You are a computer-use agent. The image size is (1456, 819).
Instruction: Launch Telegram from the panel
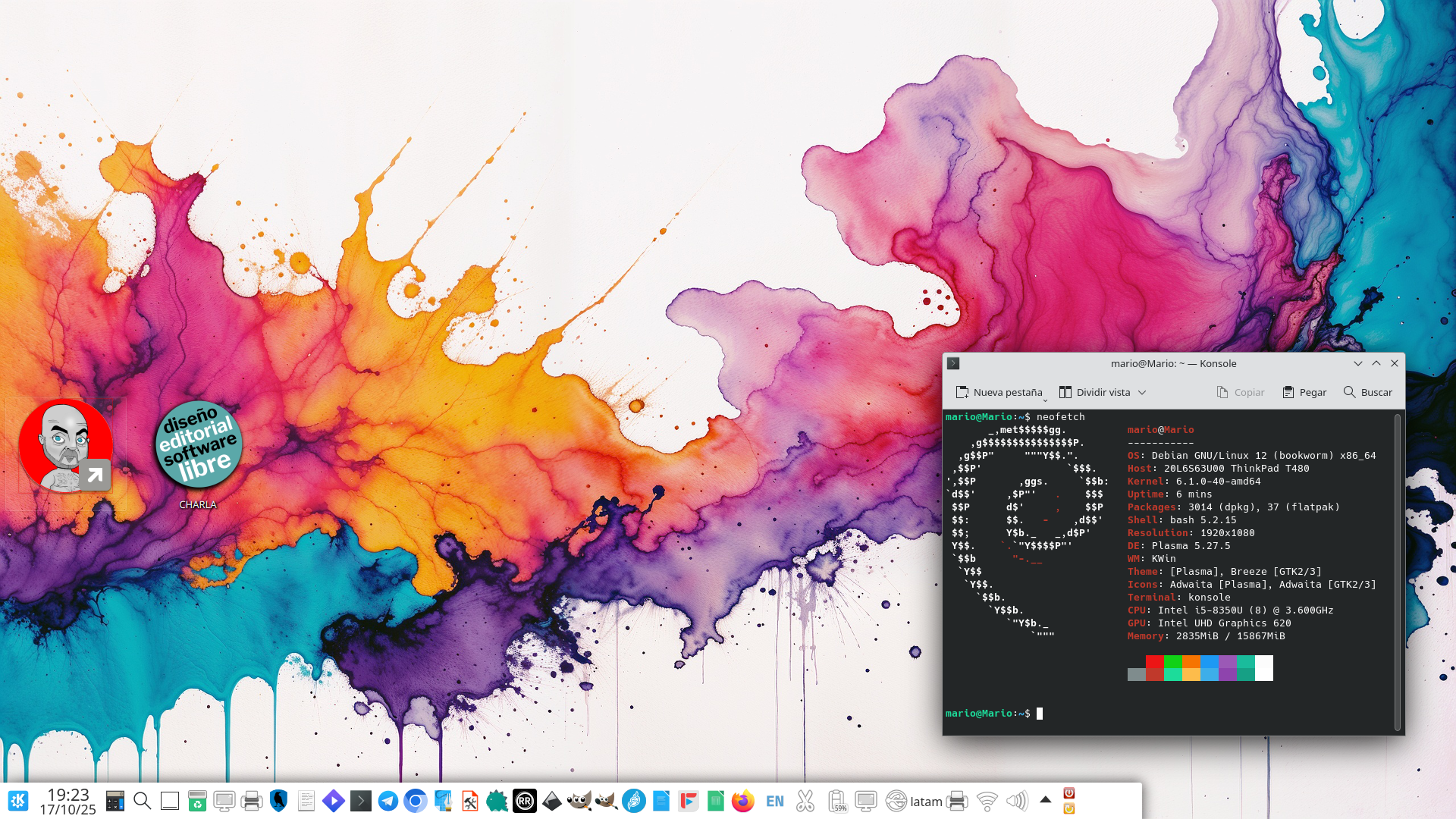pyautogui.click(x=388, y=801)
